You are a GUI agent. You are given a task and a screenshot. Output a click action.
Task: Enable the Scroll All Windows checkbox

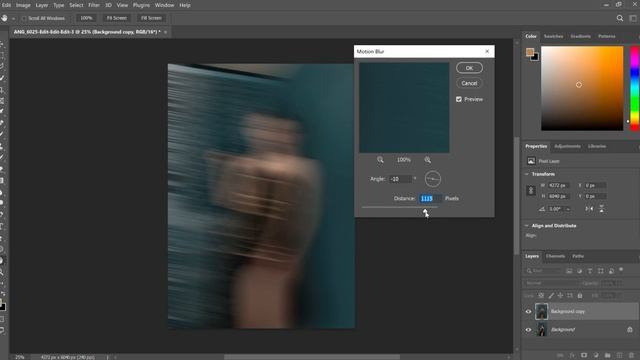(x=24, y=18)
